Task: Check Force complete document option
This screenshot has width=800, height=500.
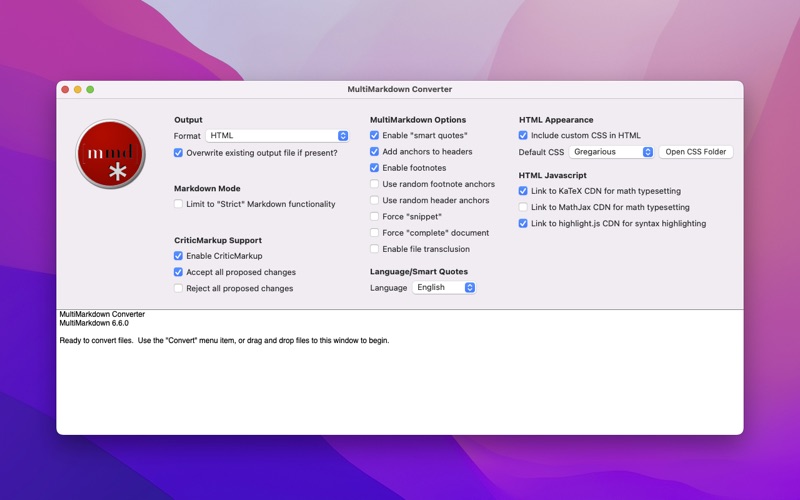Action: point(374,233)
